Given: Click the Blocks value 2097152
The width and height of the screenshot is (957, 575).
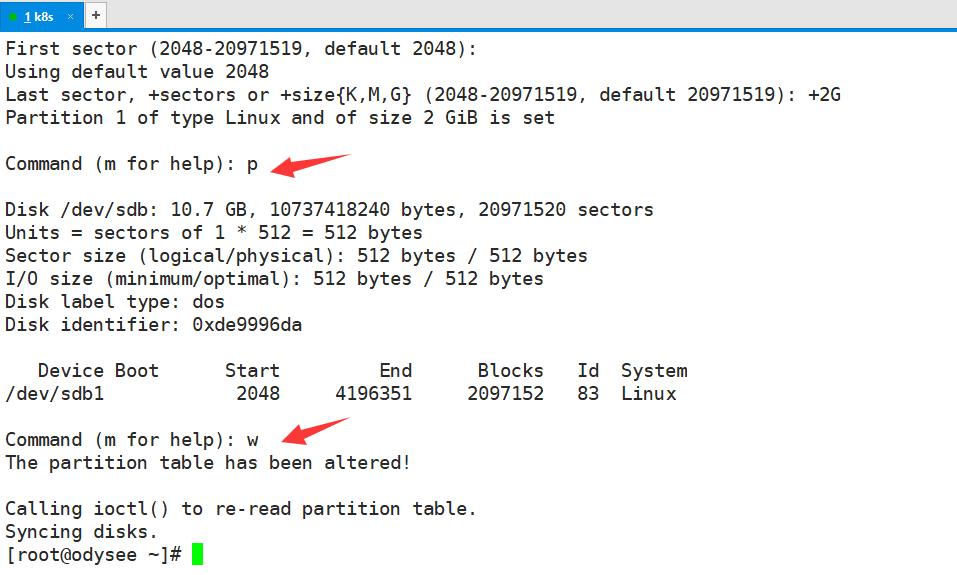Looking at the screenshot, I should tap(505, 394).
